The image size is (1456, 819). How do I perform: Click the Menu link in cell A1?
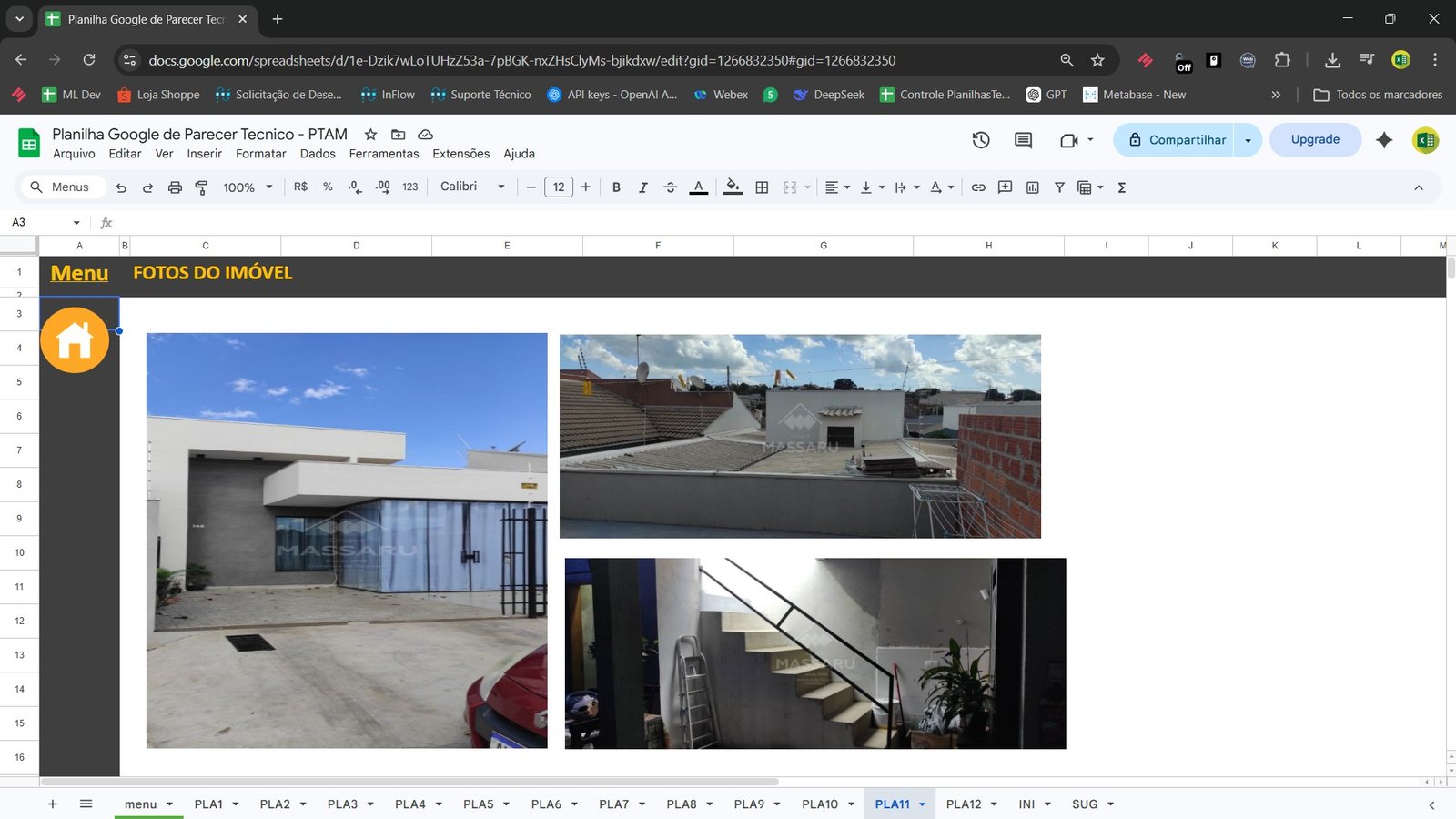(79, 273)
